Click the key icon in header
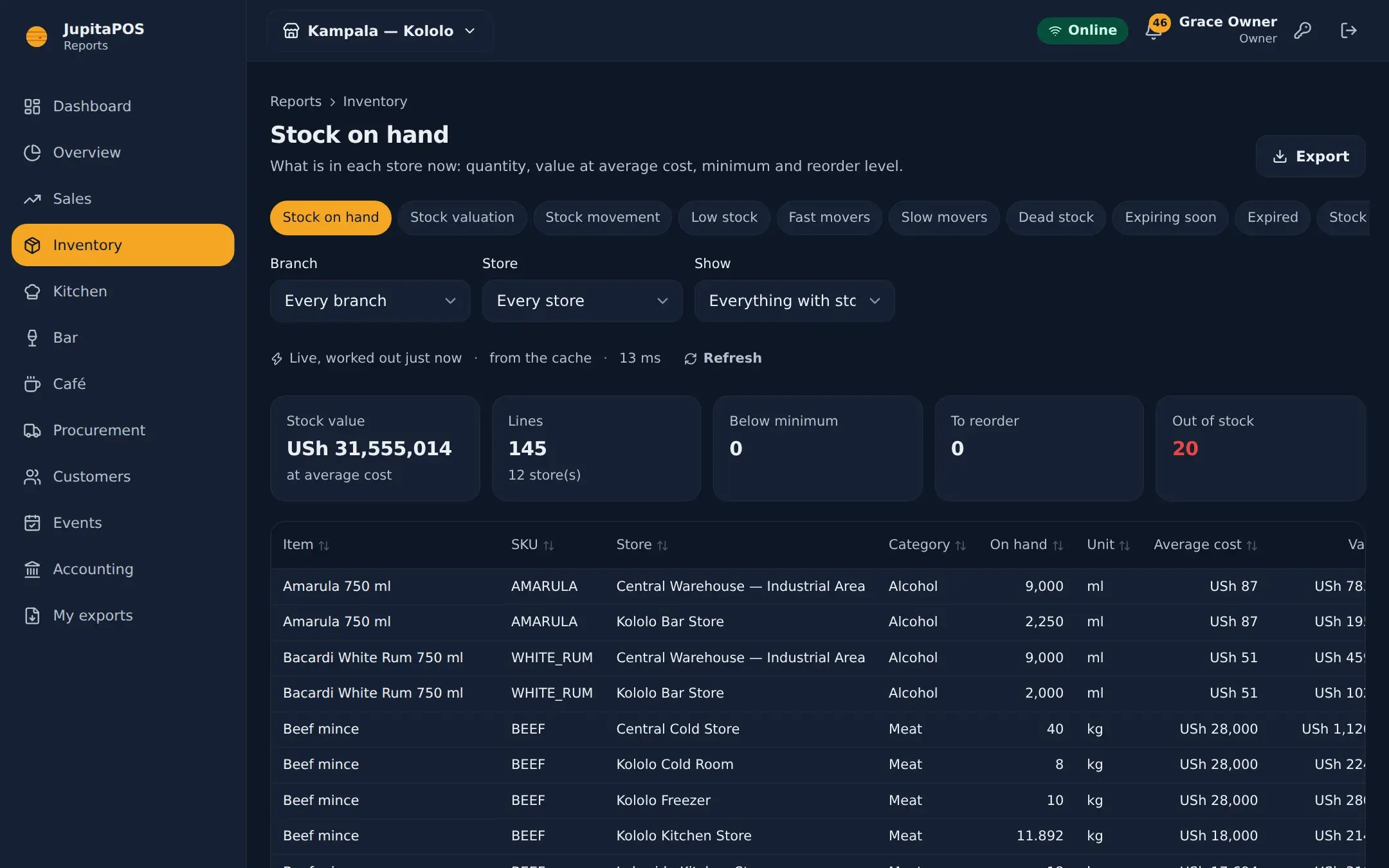Screen dimensions: 1389x868 click(1303, 30)
